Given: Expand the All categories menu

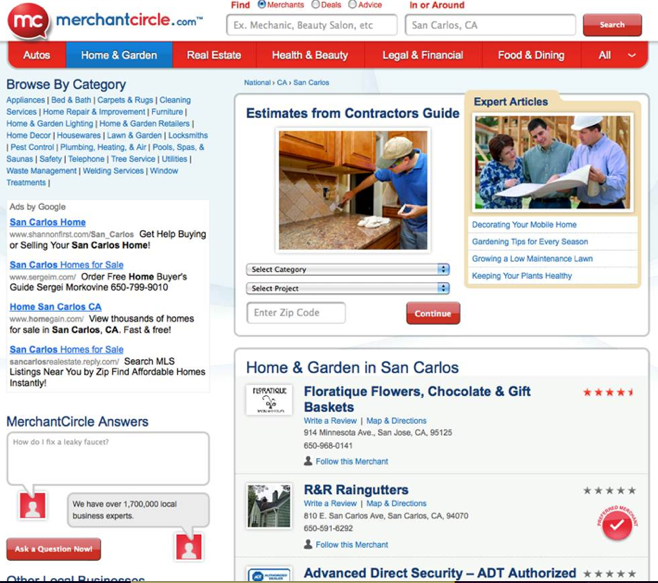Looking at the screenshot, I should (615, 55).
